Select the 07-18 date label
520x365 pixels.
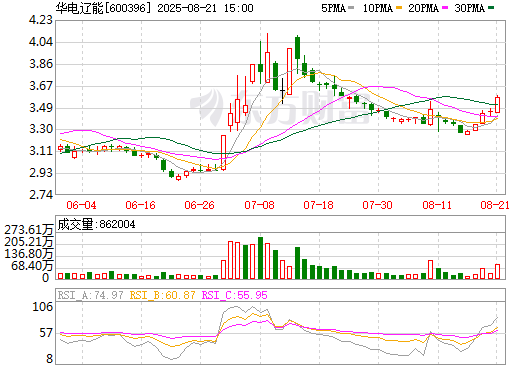pyautogui.click(x=318, y=205)
